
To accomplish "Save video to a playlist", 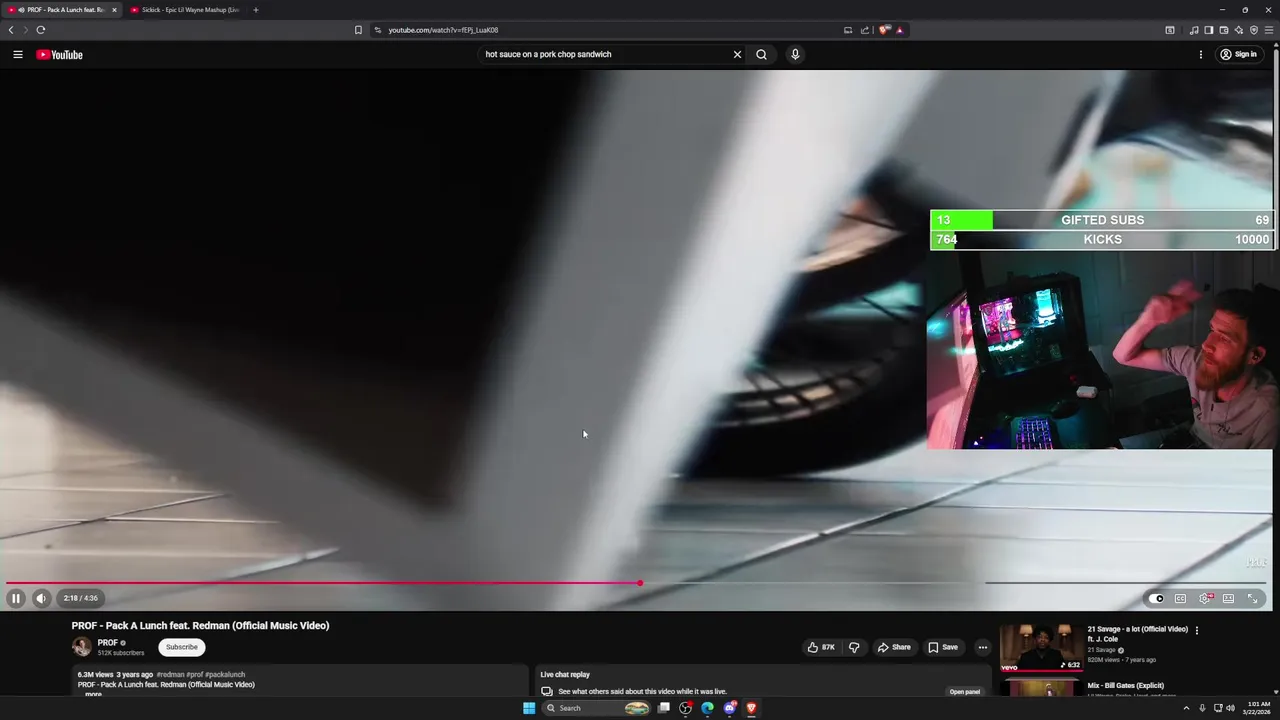I will tap(943, 647).
